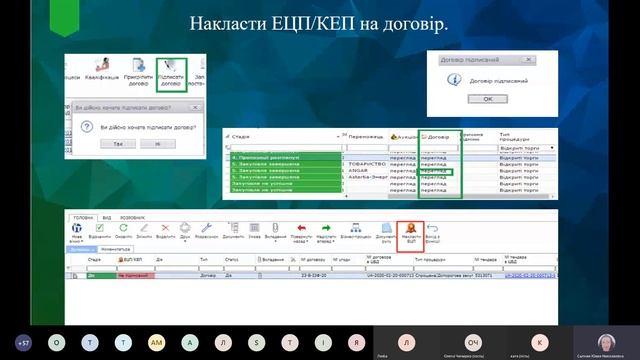This screenshot has height=360, width=640.
Task: Open the Відкриті торги filter dropdown
Action: point(552,148)
